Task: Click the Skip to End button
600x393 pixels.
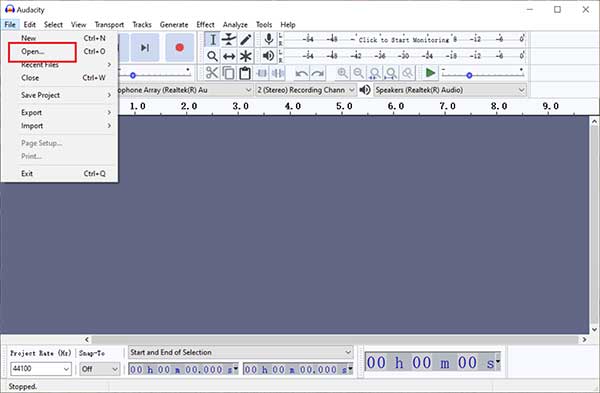Action: pyautogui.click(x=145, y=47)
